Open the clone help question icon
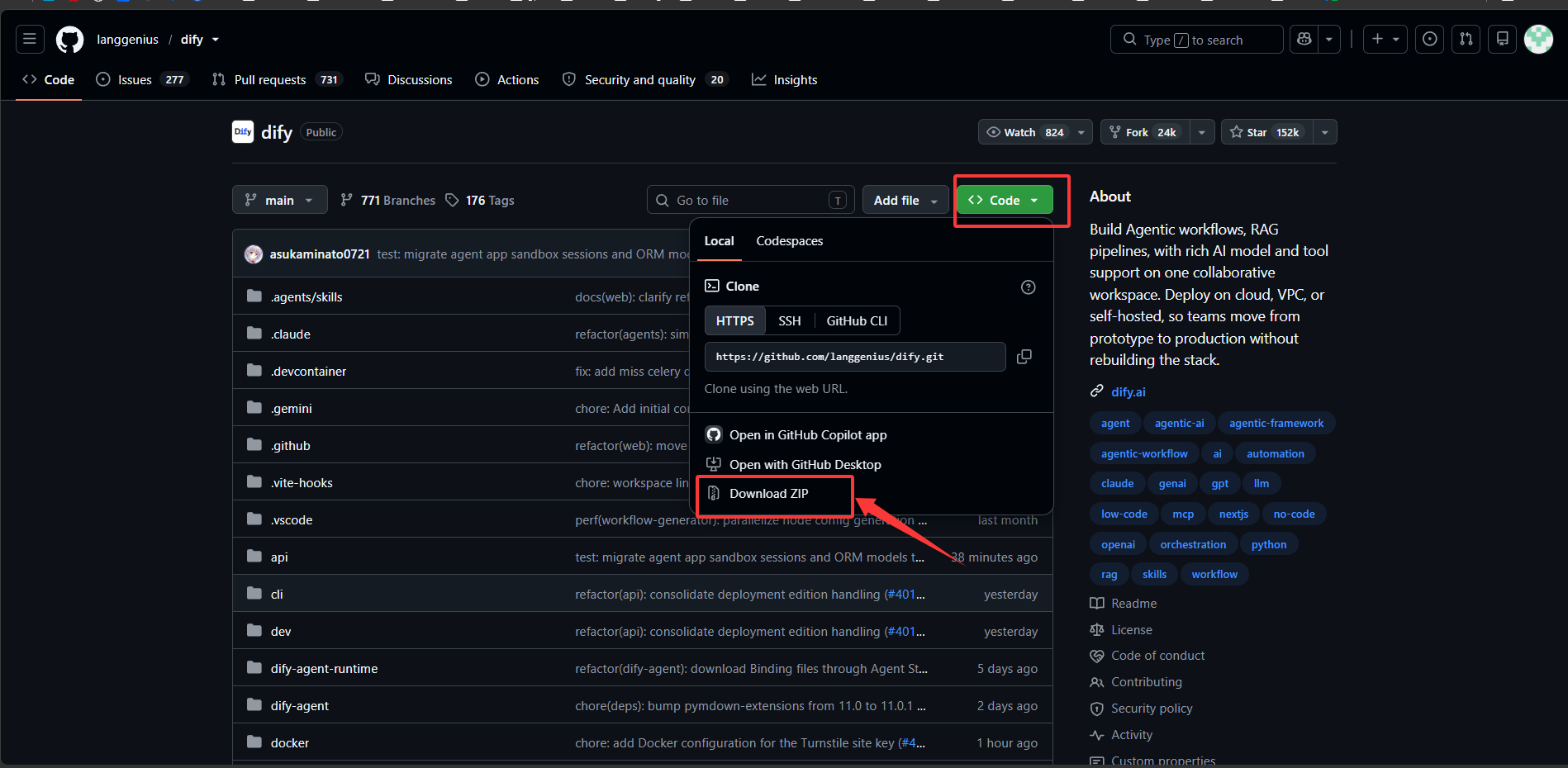 [x=1029, y=287]
